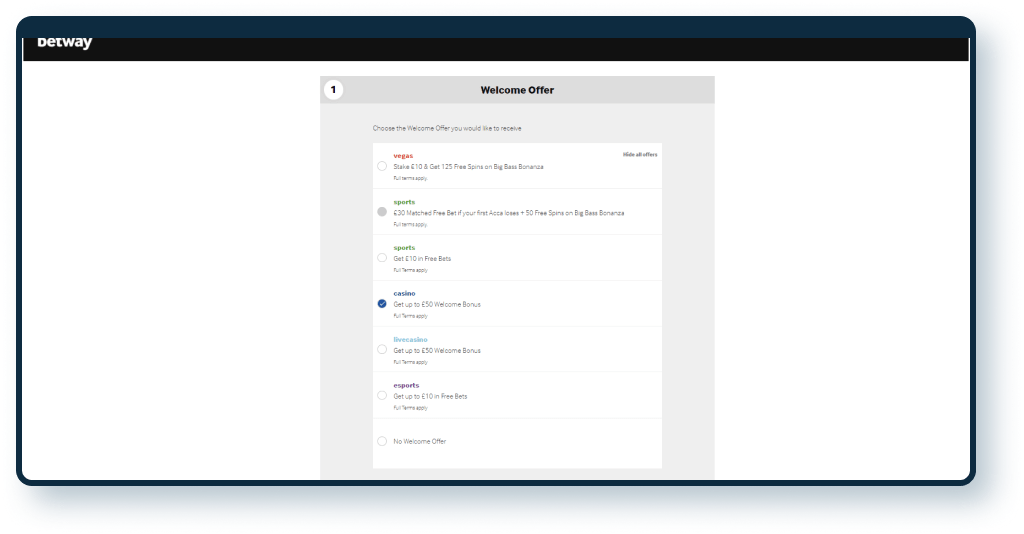Image resolution: width=1024 pixels, height=534 pixels.
Task: Collapse the list with Hide all offers
Action: [x=640, y=155]
